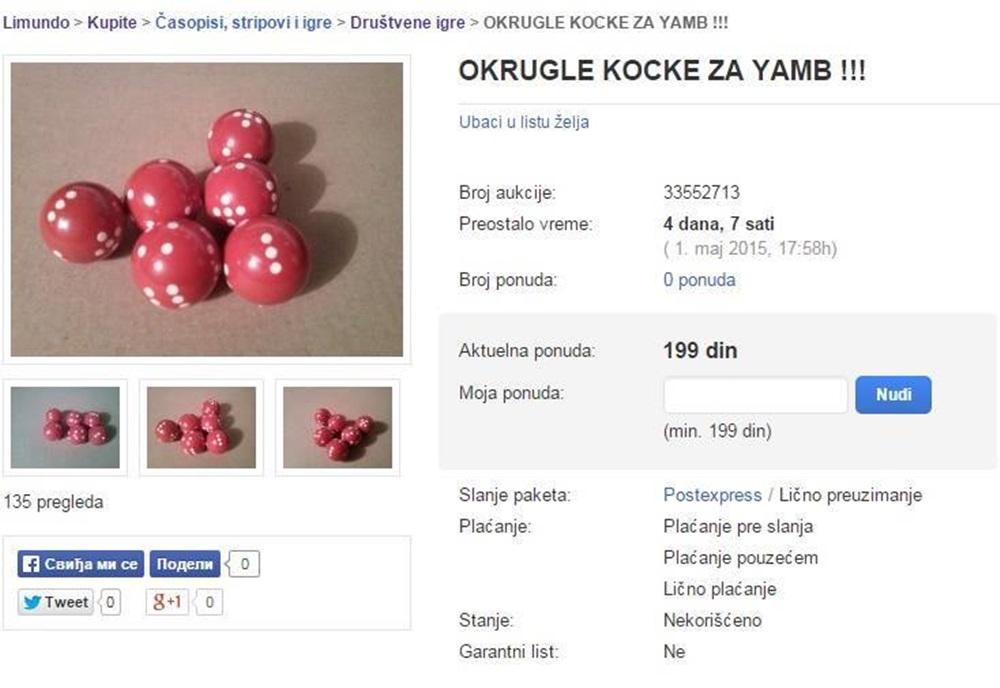Click the Google +1 count bubble
1000x688 pixels.
coord(209,602)
